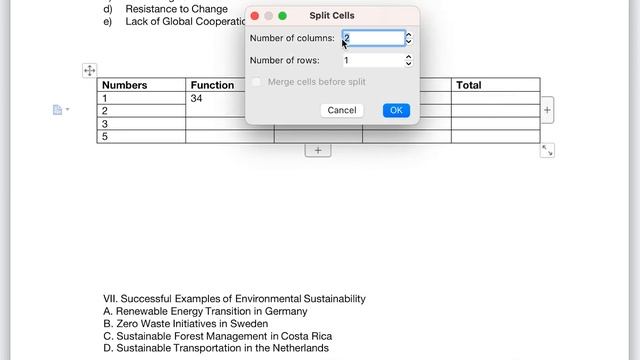Click the heading VII. Successful Examples line
Image resolution: width=640 pixels, height=360 pixels.
click(234, 299)
